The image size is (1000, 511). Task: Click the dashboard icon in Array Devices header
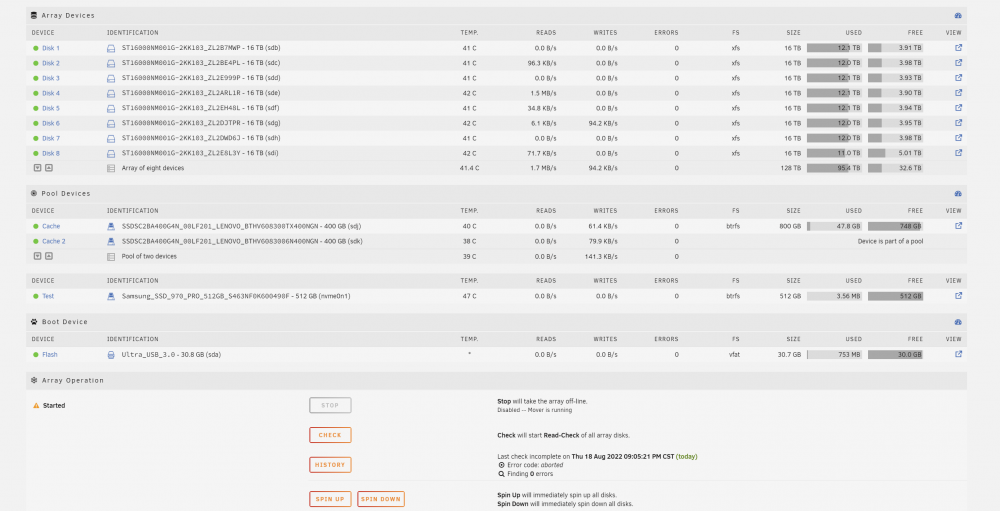pyautogui.click(x=958, y=15)
